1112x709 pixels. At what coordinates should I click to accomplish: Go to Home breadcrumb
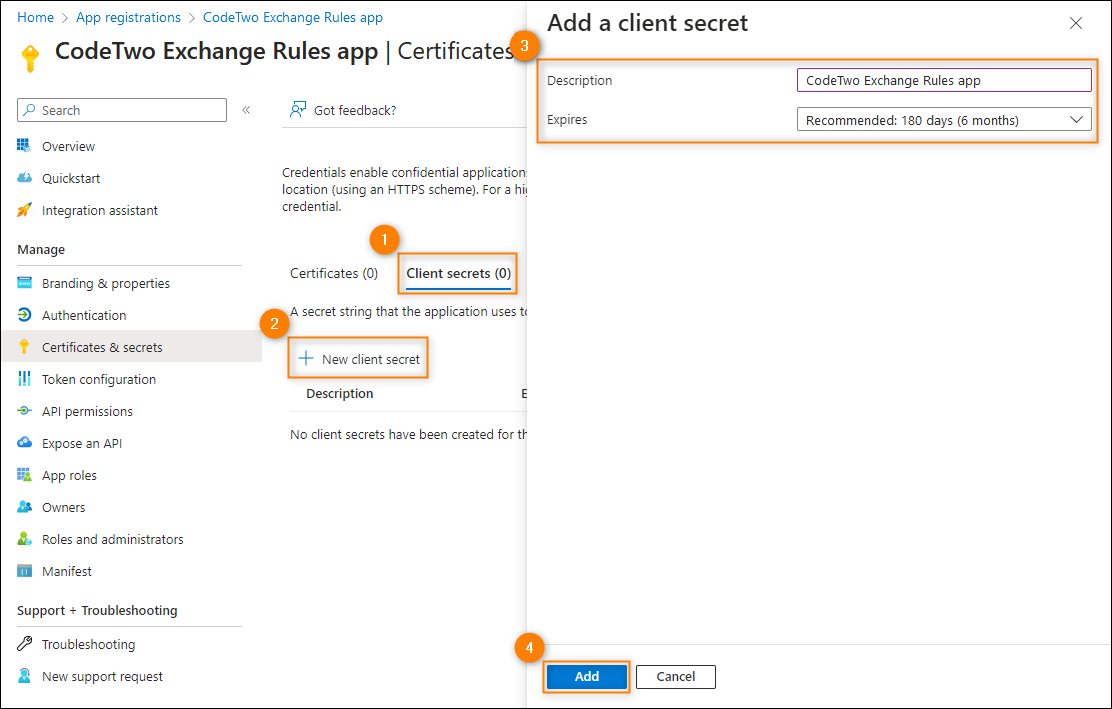point(35,17)
